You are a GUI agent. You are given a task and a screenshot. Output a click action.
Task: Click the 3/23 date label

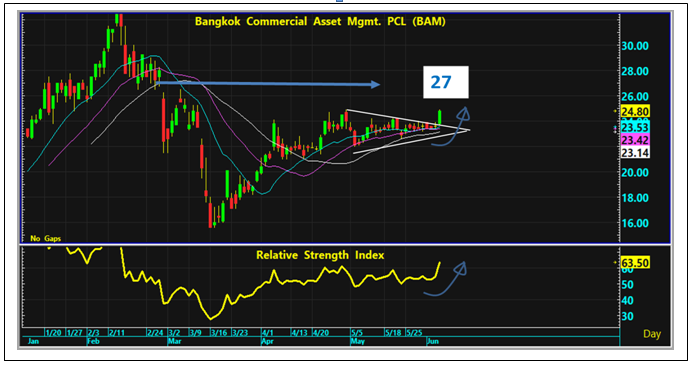pyautogui.click(x=240, y=332)
